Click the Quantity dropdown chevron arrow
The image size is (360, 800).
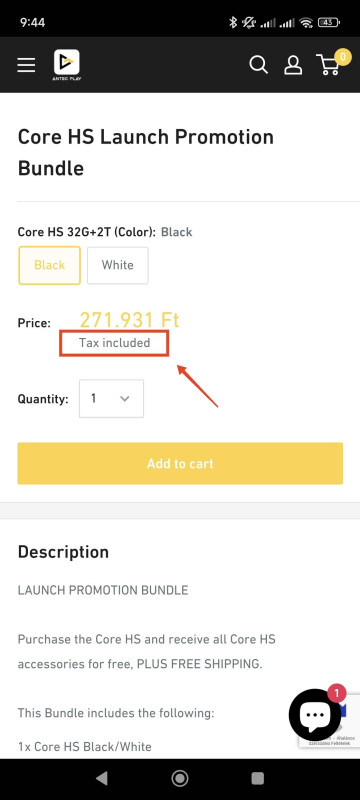coord(124,399)
